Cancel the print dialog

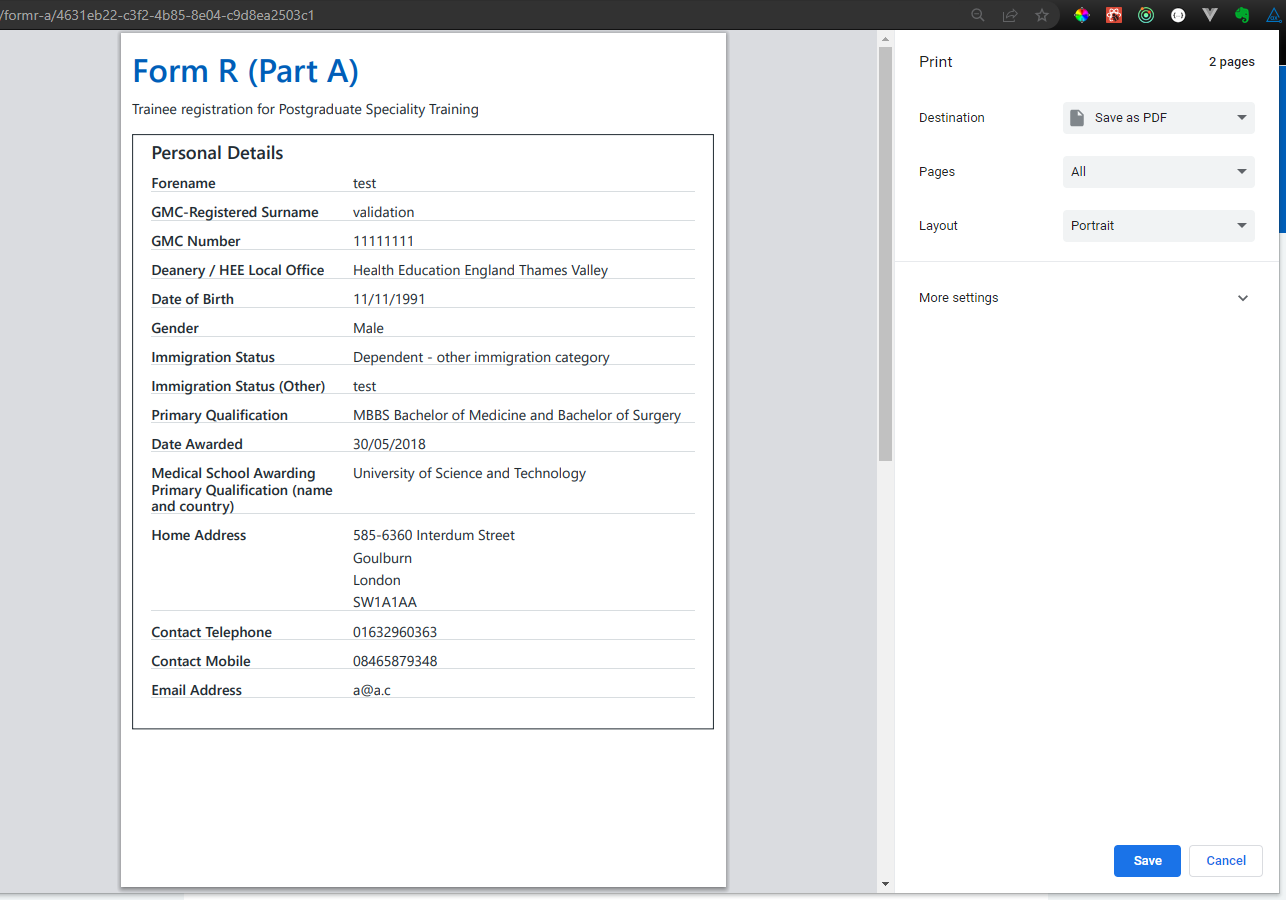pos(1225,860)
